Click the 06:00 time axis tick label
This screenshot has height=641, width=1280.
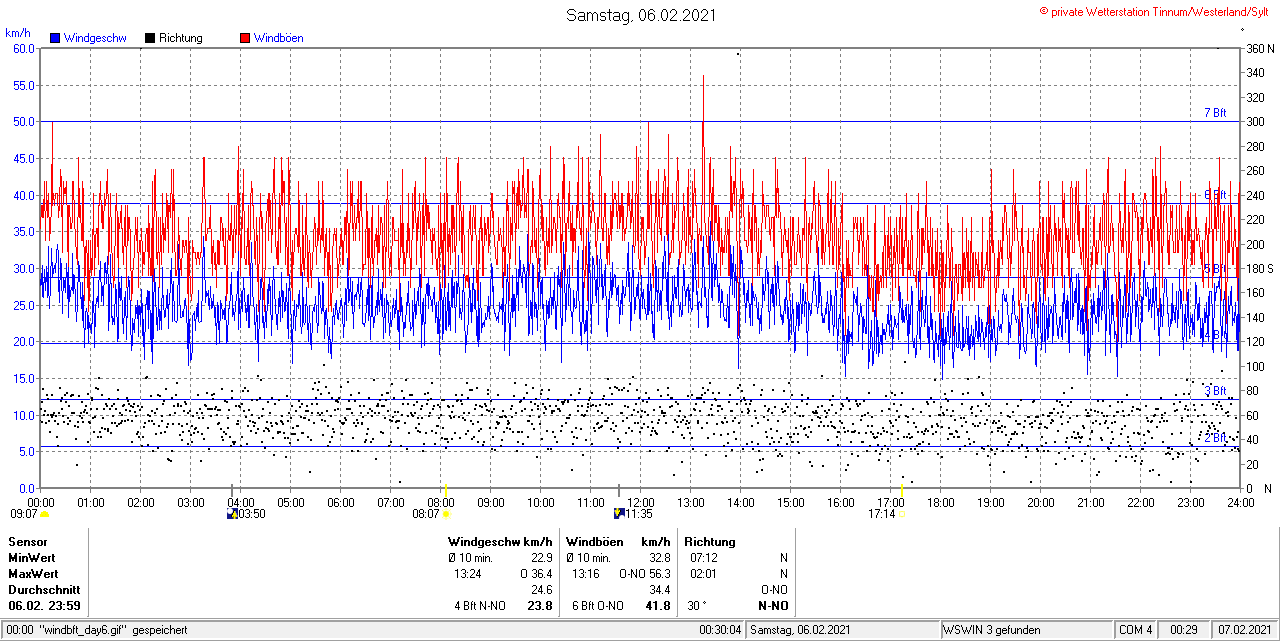[341, 502]
